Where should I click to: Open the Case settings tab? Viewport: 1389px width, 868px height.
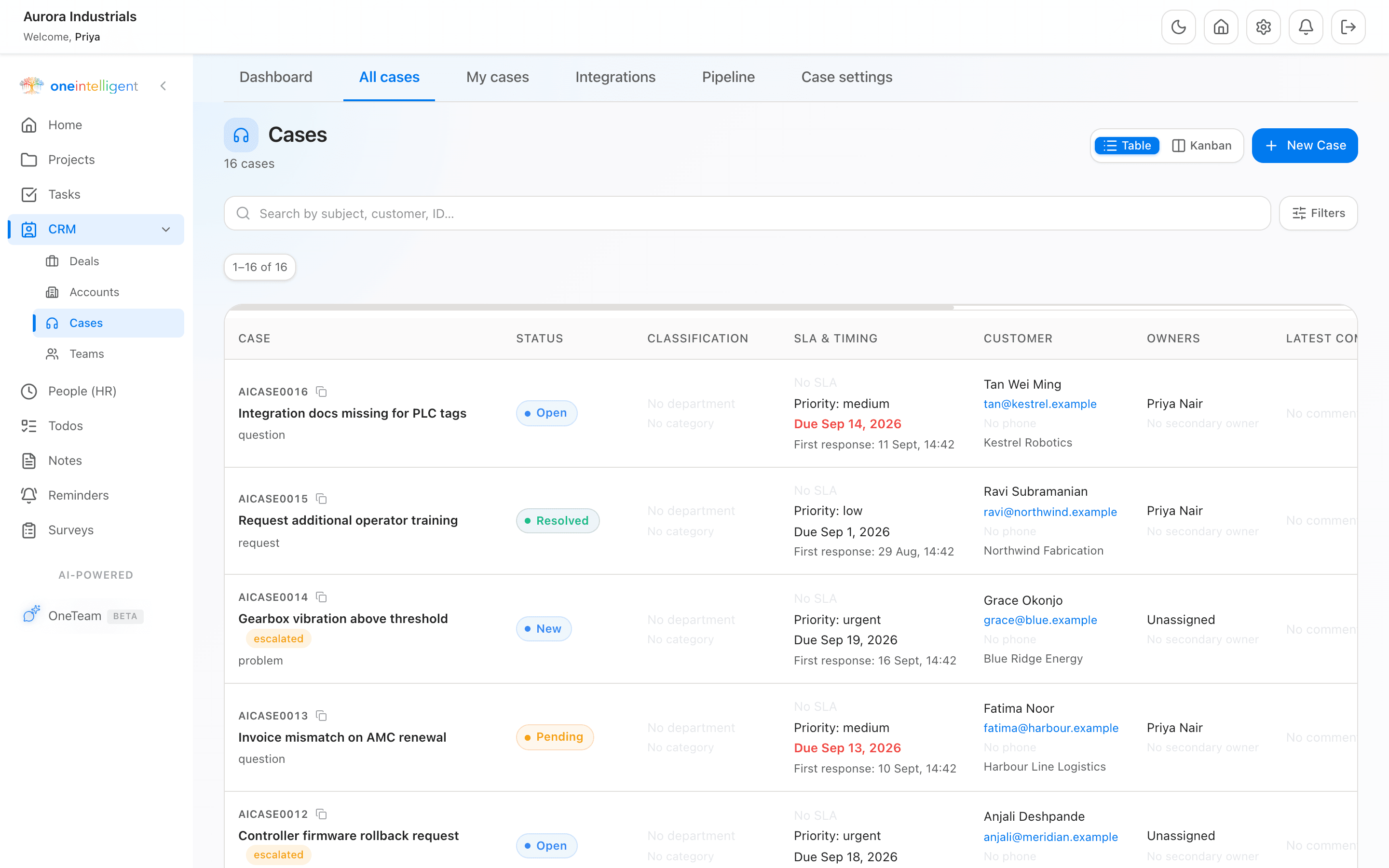(x=846, y=77)
